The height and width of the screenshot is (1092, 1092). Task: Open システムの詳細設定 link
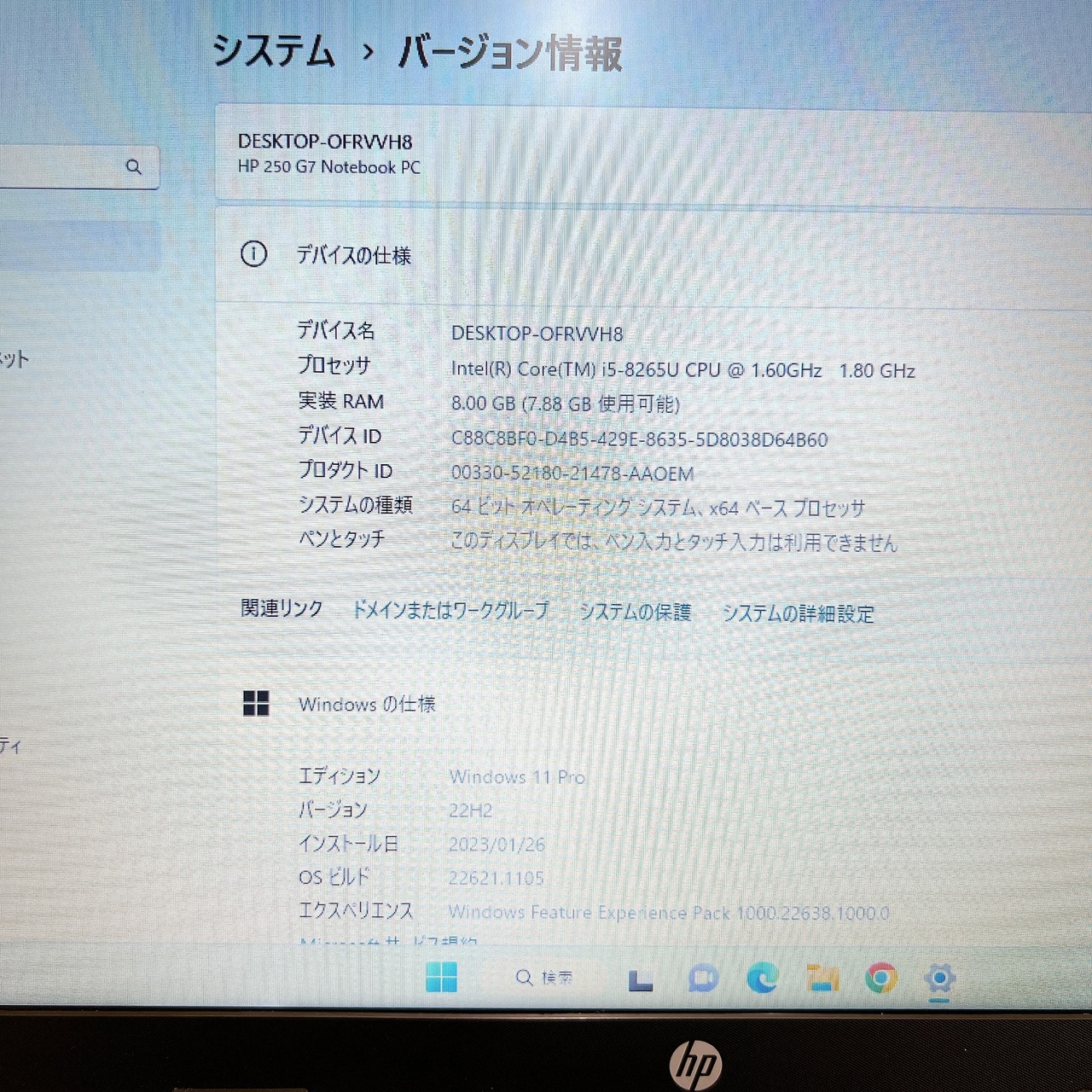pos(799,613)
